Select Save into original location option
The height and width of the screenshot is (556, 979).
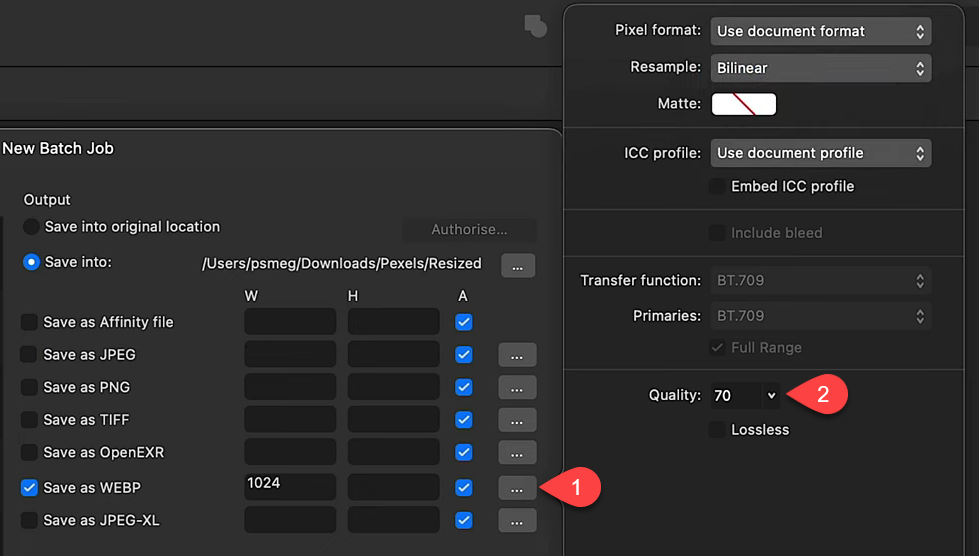pyautogui.click(x=32, y=227)
